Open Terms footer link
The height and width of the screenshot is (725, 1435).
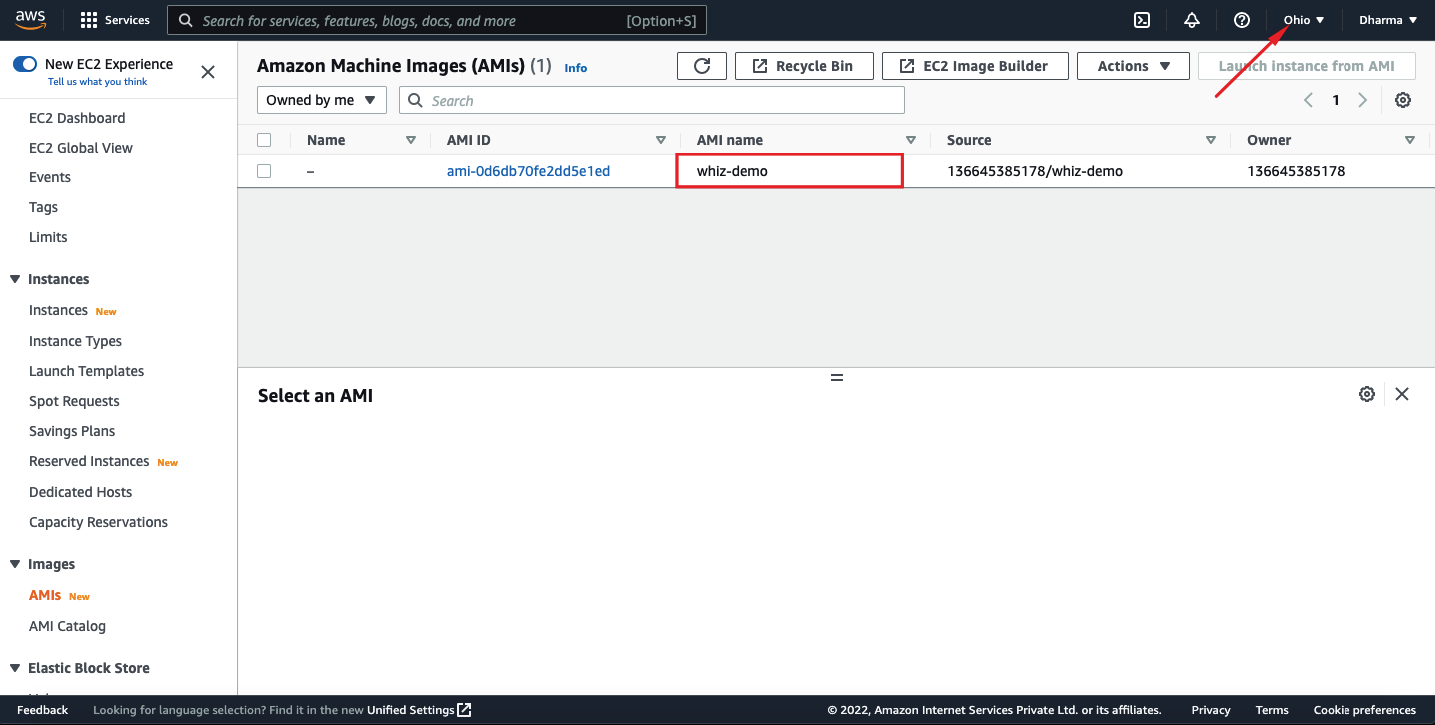[x=1272, y=710]
